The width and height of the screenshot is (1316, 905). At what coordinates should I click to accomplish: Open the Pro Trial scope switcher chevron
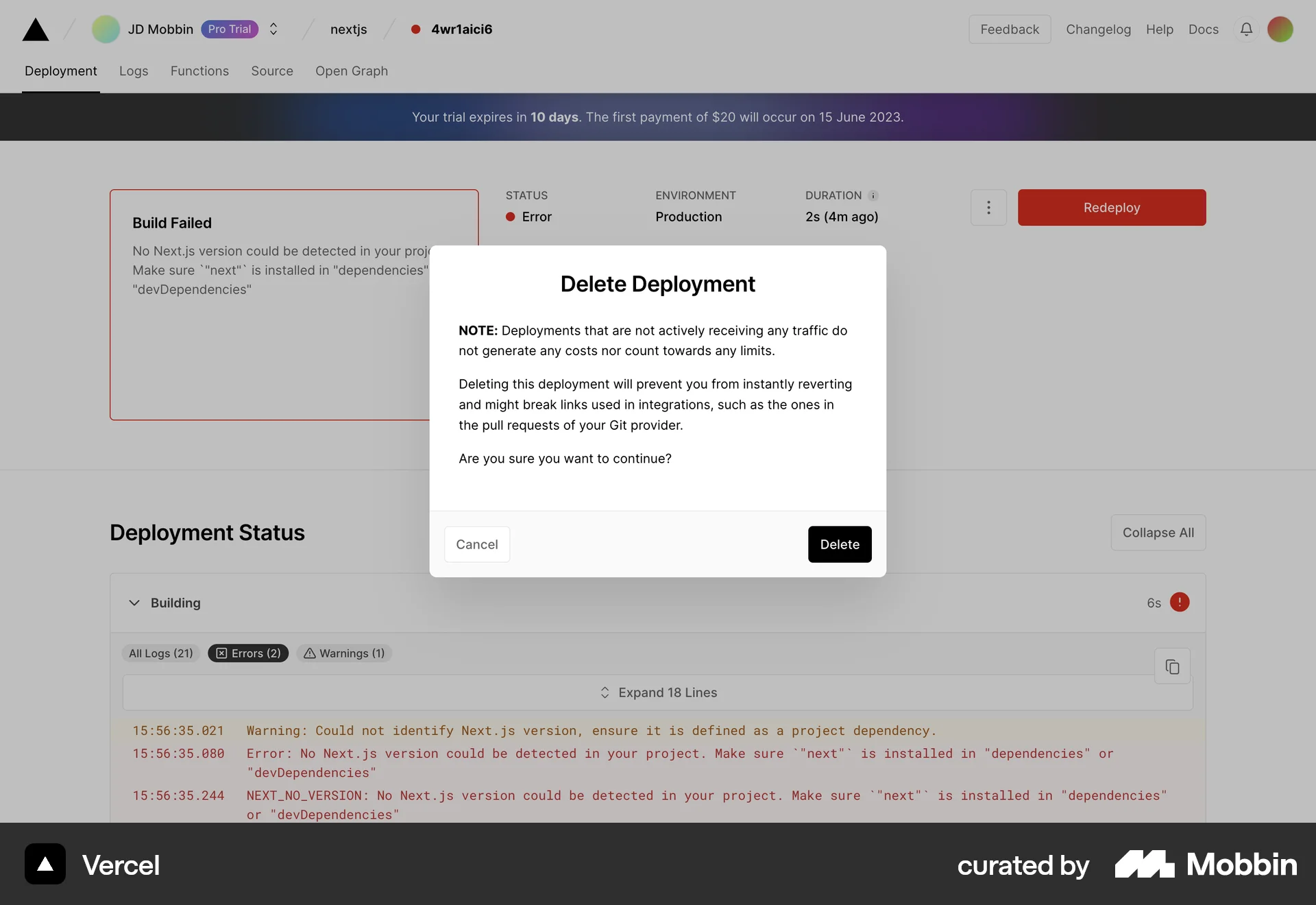click(273, 29)
